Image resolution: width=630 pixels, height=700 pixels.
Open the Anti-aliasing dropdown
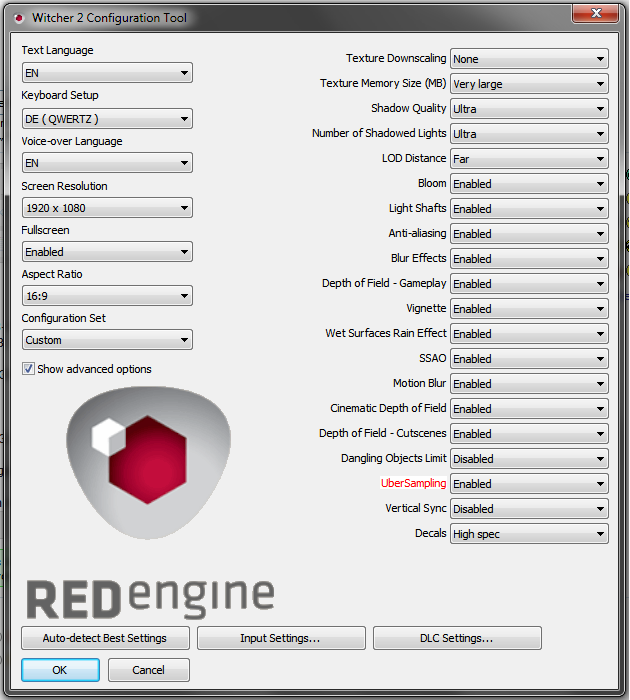click(529, 234)
